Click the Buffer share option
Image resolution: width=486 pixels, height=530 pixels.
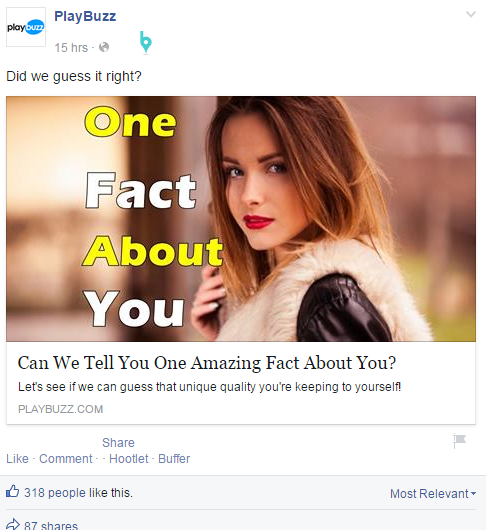coord(174,459)
